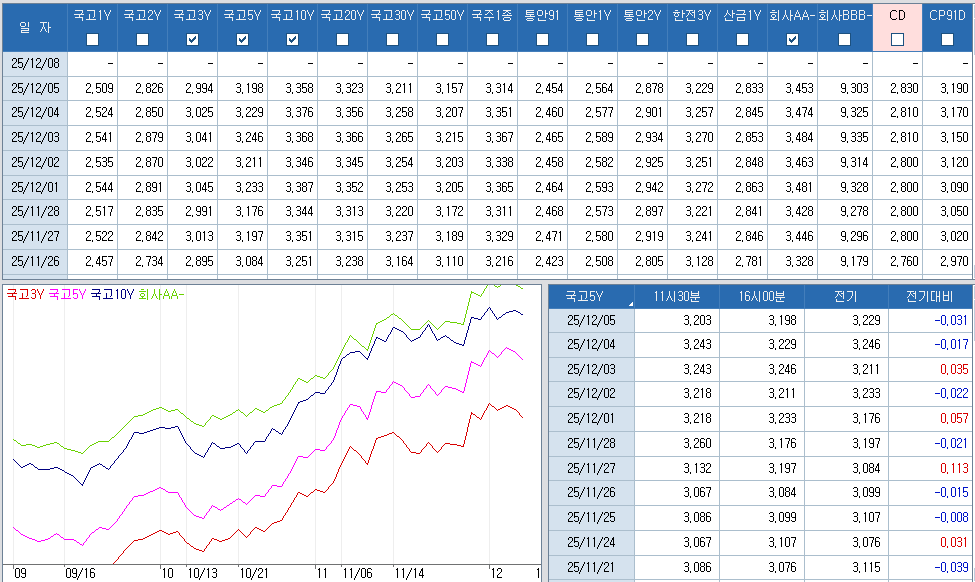Check the 국고2Y series checkbox

(x=142, y=40)
